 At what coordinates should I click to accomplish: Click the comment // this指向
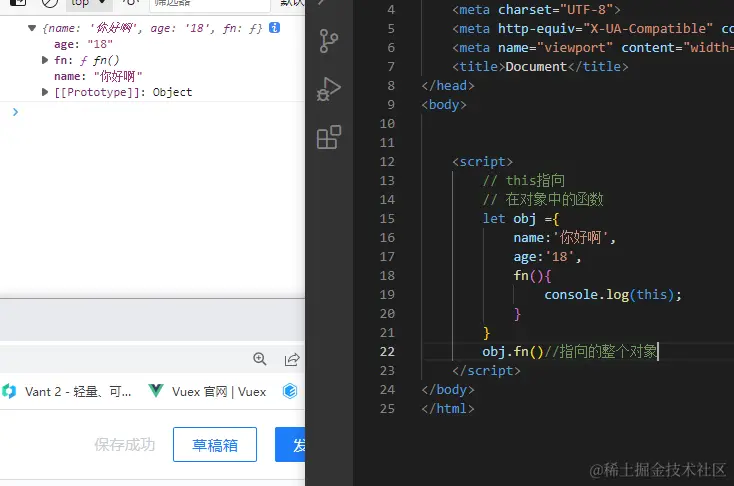pyautogui.click(x=524, y=180)
